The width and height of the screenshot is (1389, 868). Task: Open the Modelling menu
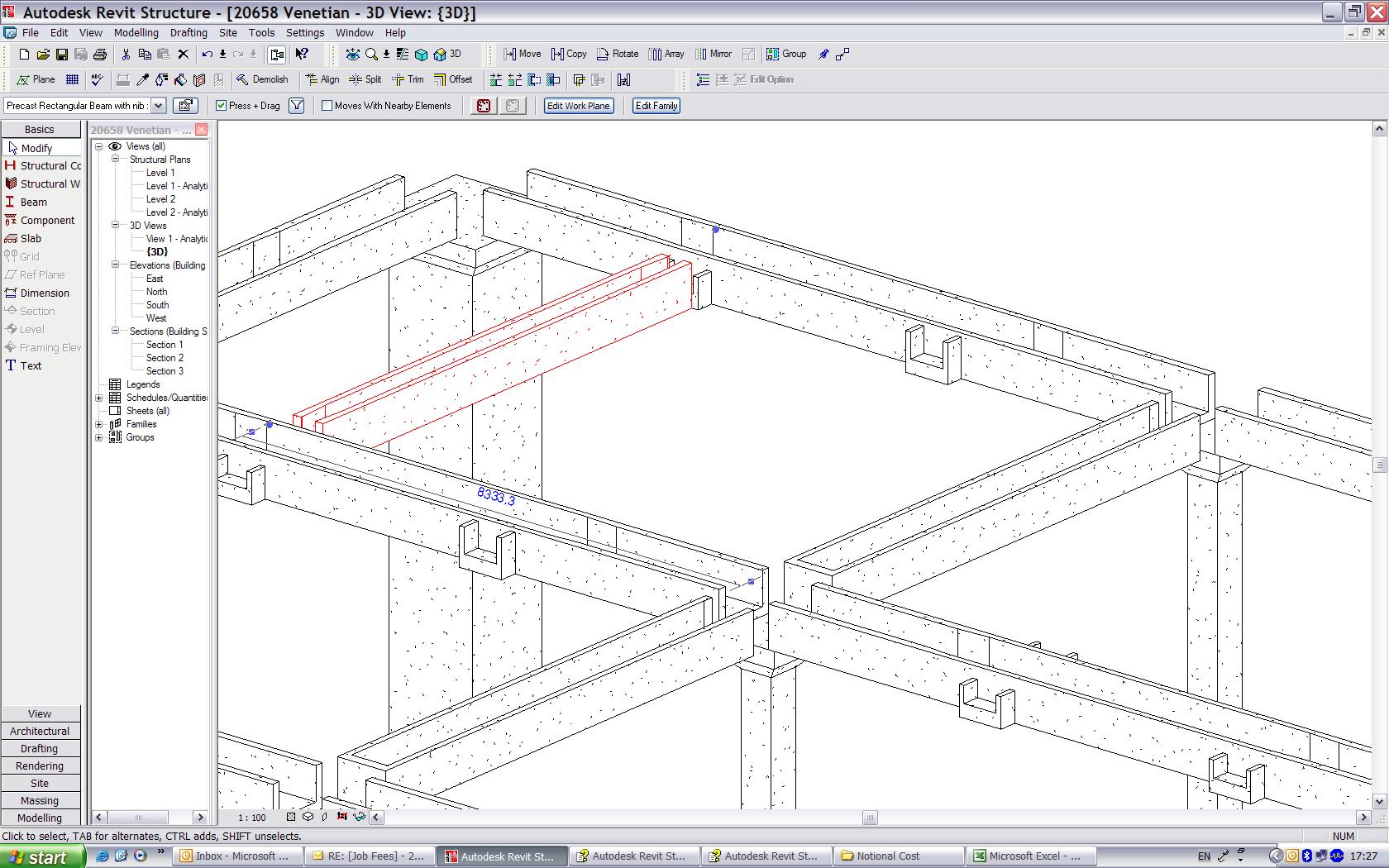click(136, 33)
